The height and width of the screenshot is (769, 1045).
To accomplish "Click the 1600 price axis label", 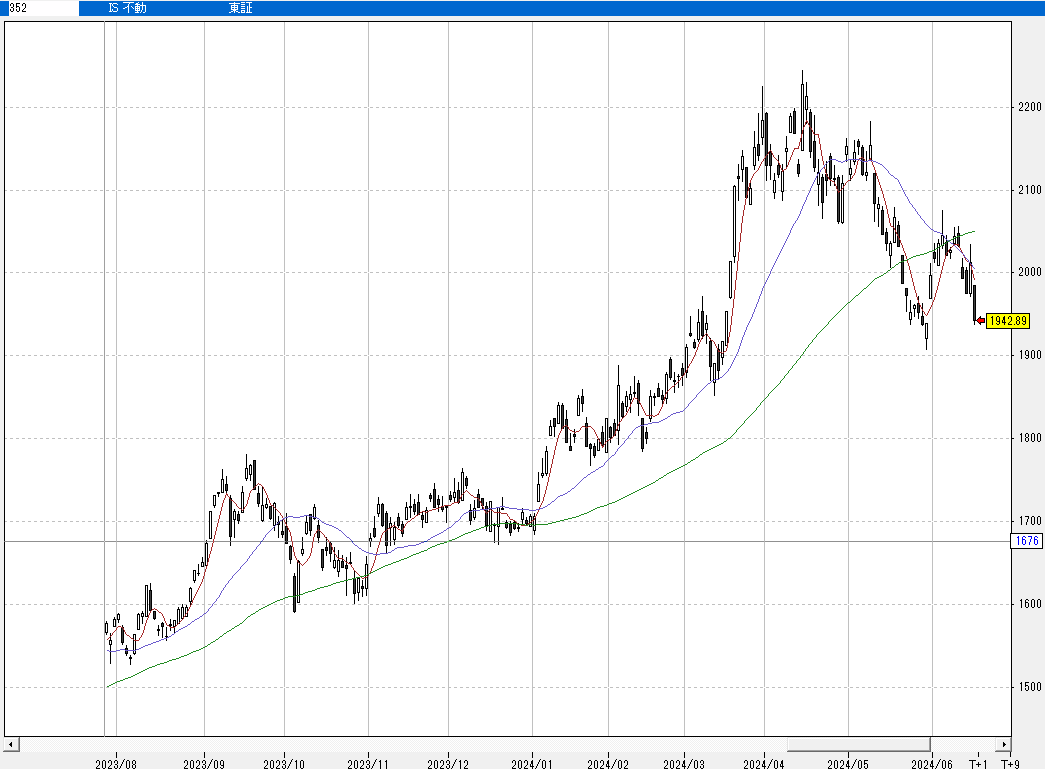I will (x=1030, y=604).
